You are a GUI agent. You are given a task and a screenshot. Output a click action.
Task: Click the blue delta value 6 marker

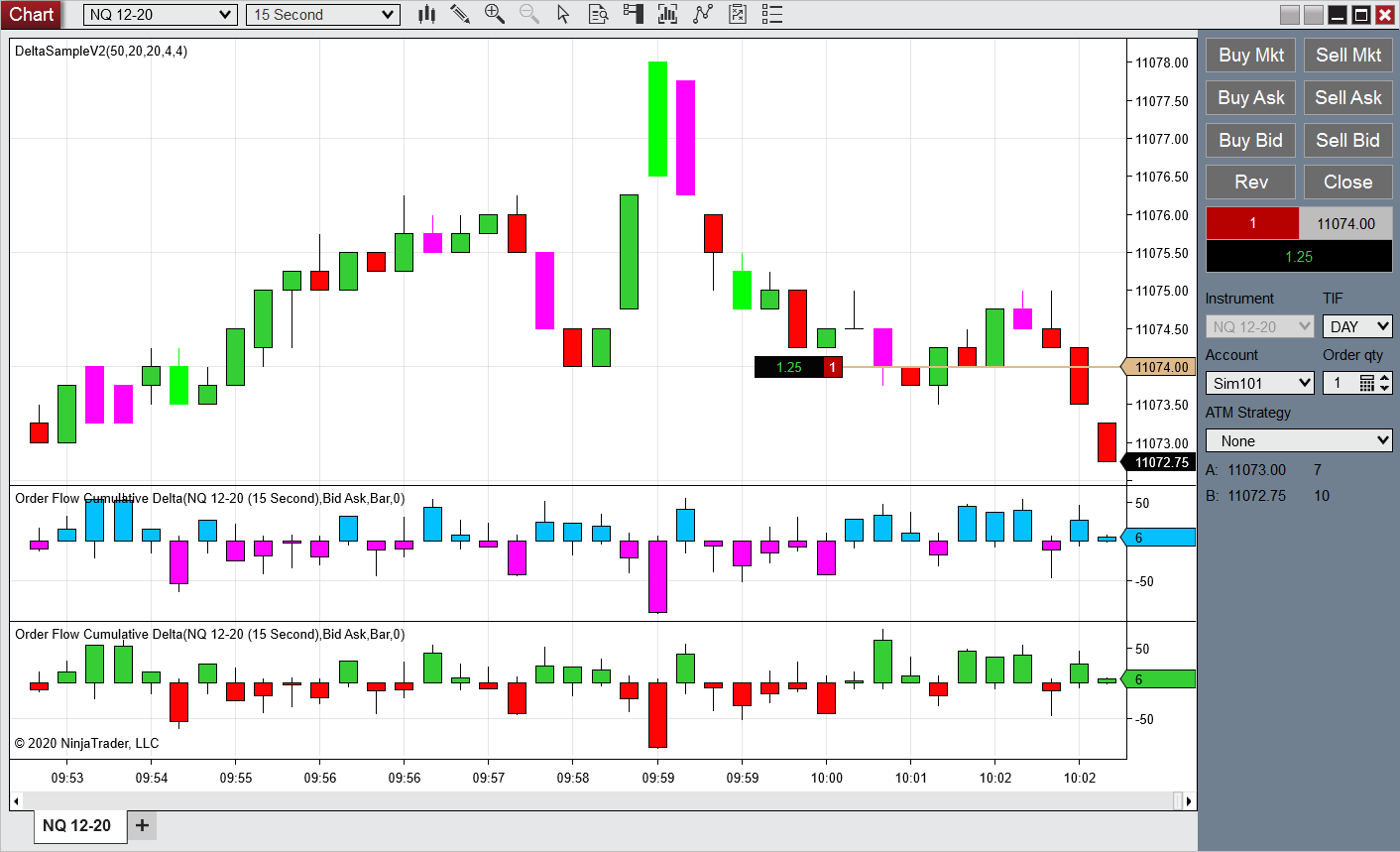(1159, 538)
